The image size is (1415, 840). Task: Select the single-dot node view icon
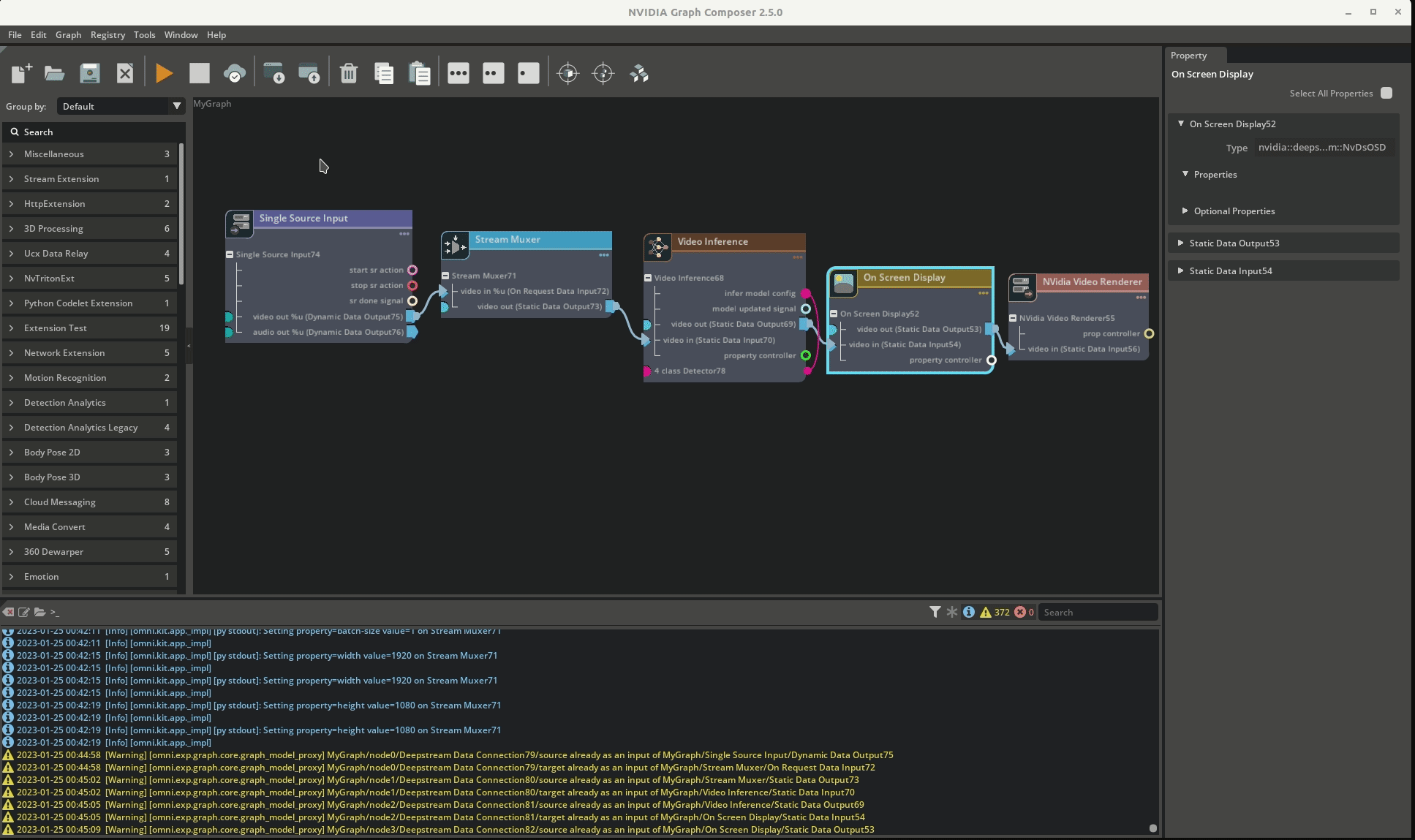click(529, 73)
